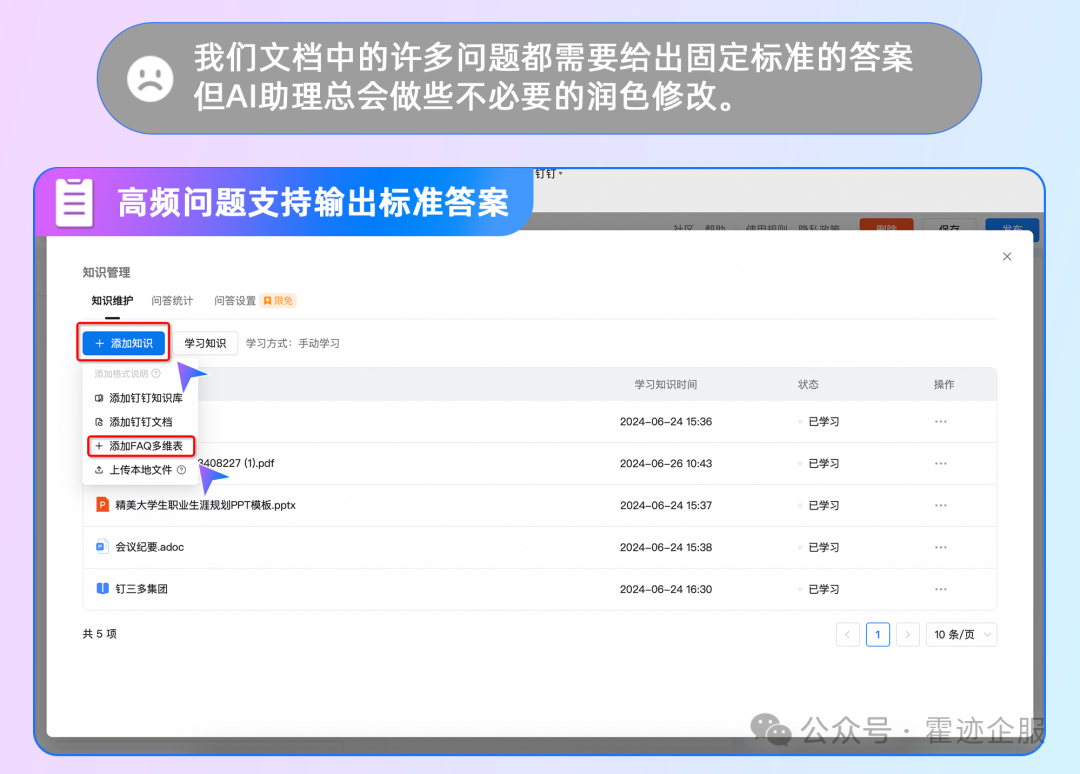Viewport: 1080px width, 774px height.
Task: Click help icon beside 上传本地文件
Action: click(x=181, y=470)
